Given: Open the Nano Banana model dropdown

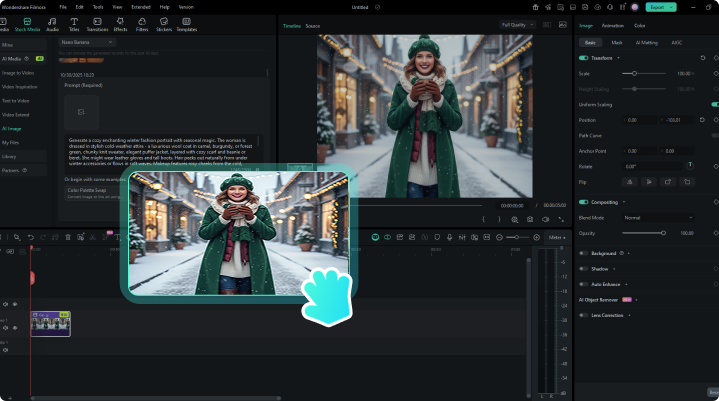Looking at the screenshot, I should [x=87, y=42].
